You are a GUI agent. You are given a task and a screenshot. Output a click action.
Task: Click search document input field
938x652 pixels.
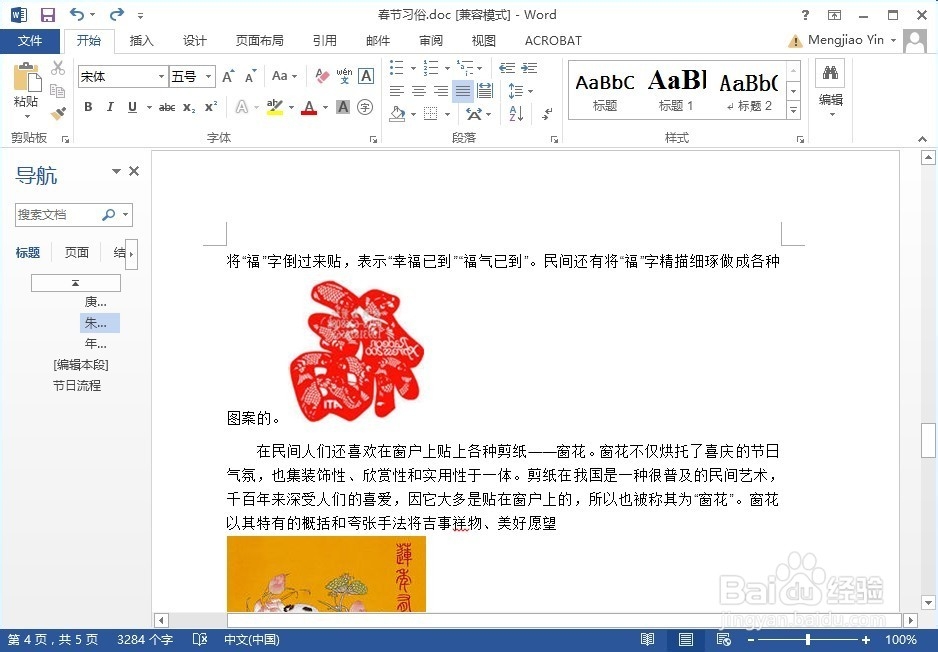(60, 214)
